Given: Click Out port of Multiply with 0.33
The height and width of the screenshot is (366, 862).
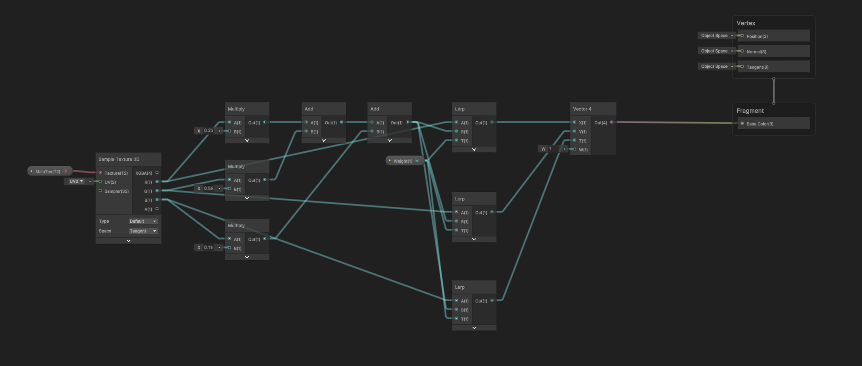Looking at the screenshot, I should (266, 122).
